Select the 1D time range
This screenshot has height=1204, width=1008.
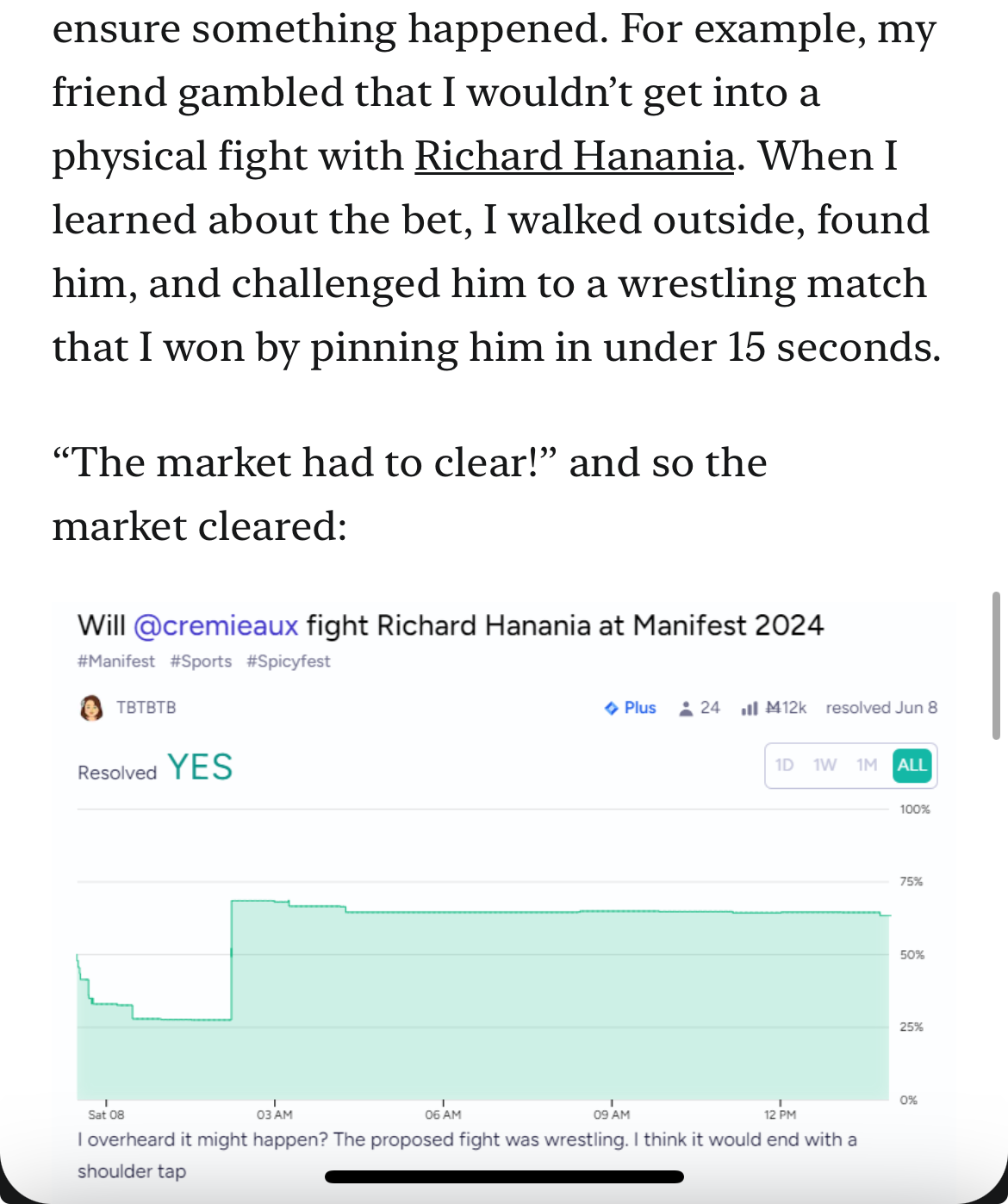pos(784,765)
